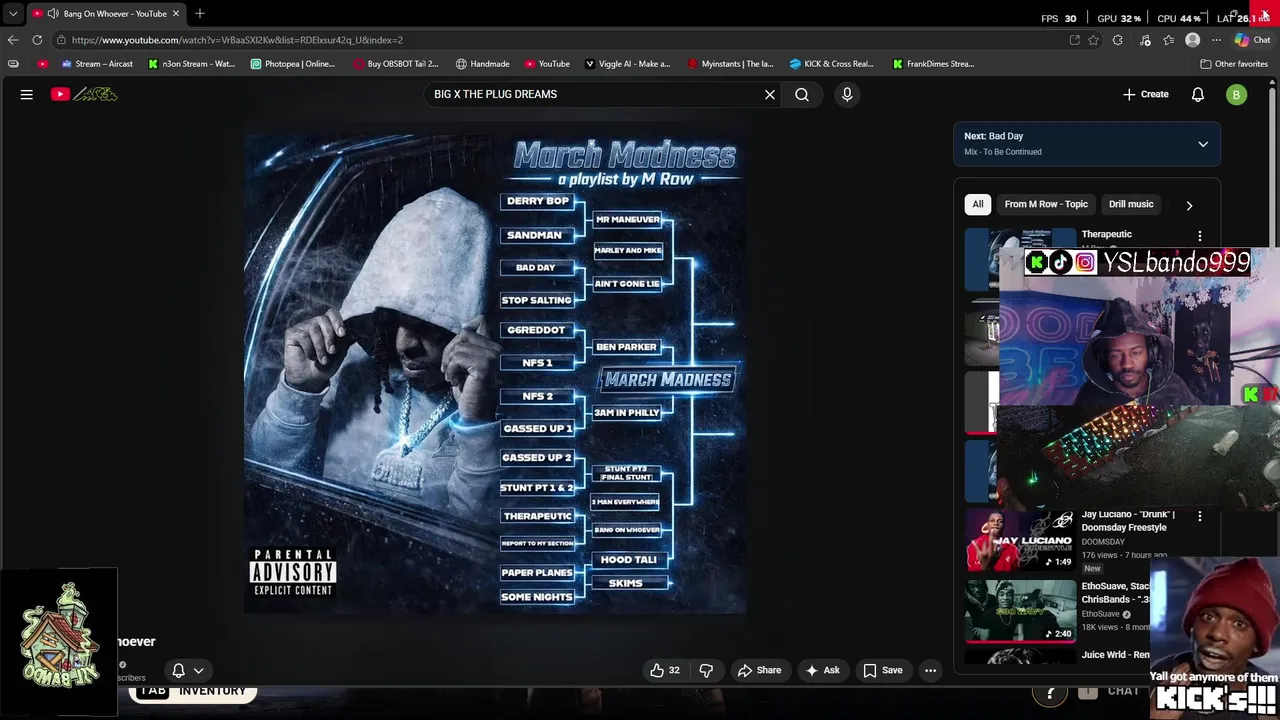The width and height of the screenshot is (1280, 720).
Task: Click the EthoSuave channel name
Action: [x=1100, y=614]
